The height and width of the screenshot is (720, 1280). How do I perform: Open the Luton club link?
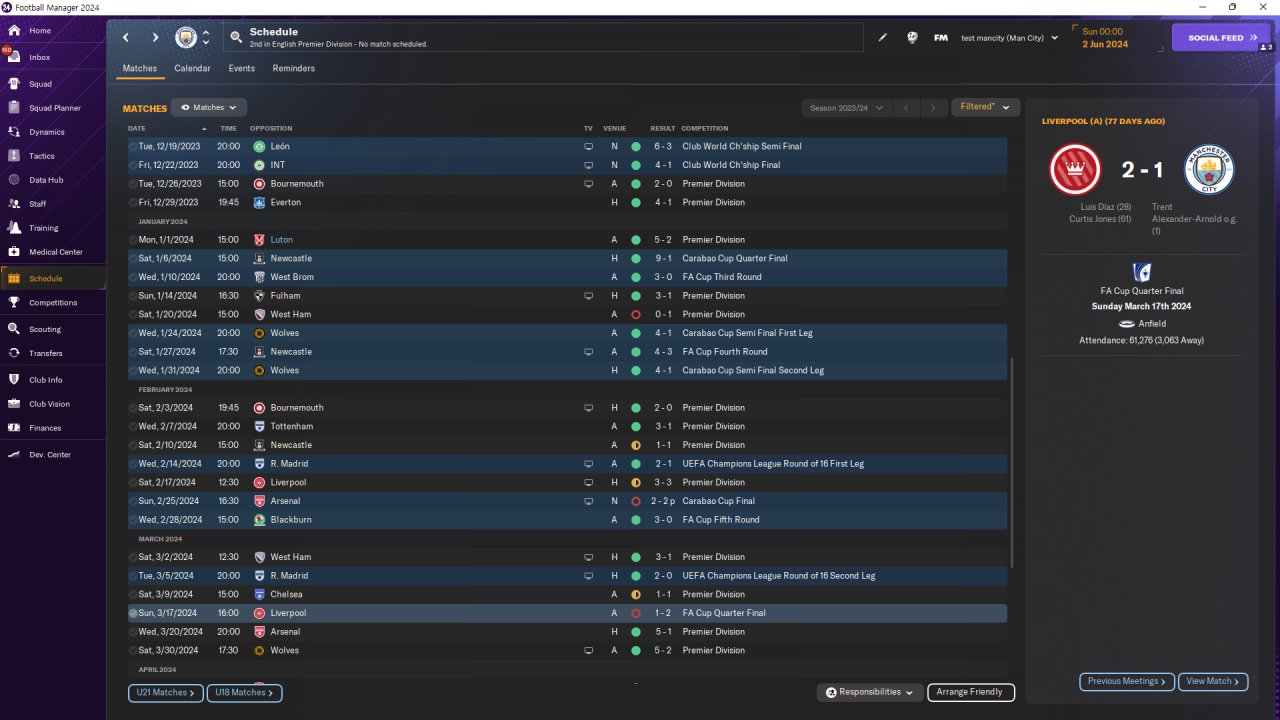click(x=281, y=240)
